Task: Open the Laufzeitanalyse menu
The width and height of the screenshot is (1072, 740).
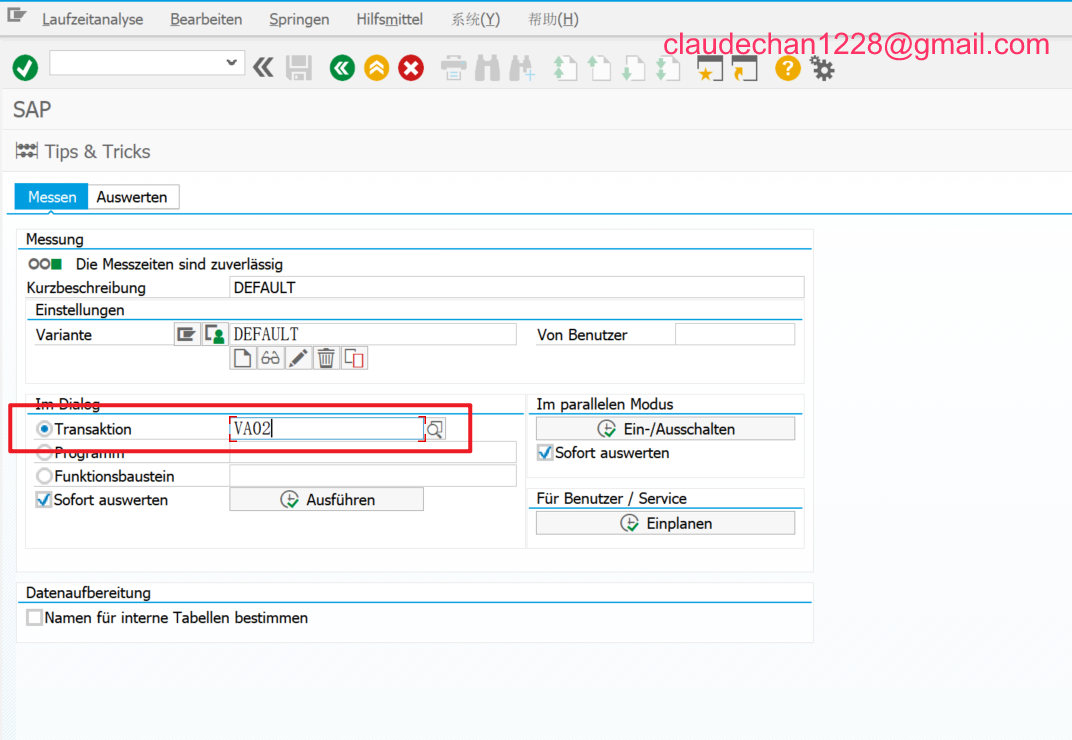Action: point(92,20)
